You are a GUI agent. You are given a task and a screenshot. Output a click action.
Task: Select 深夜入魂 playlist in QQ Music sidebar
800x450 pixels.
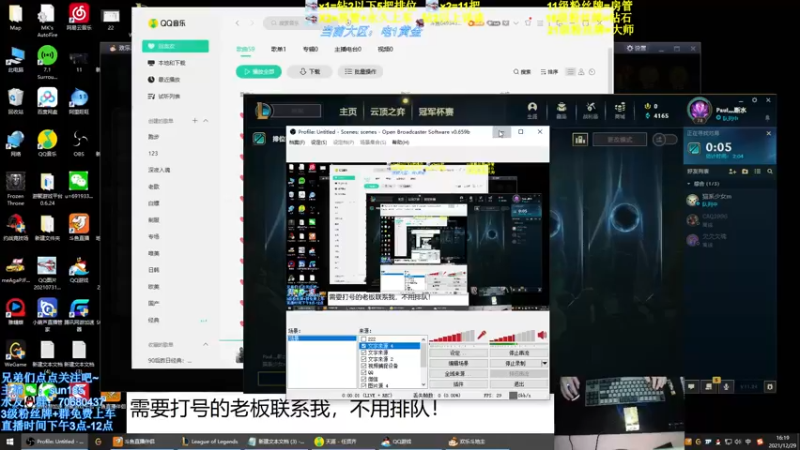coord(159,170)
